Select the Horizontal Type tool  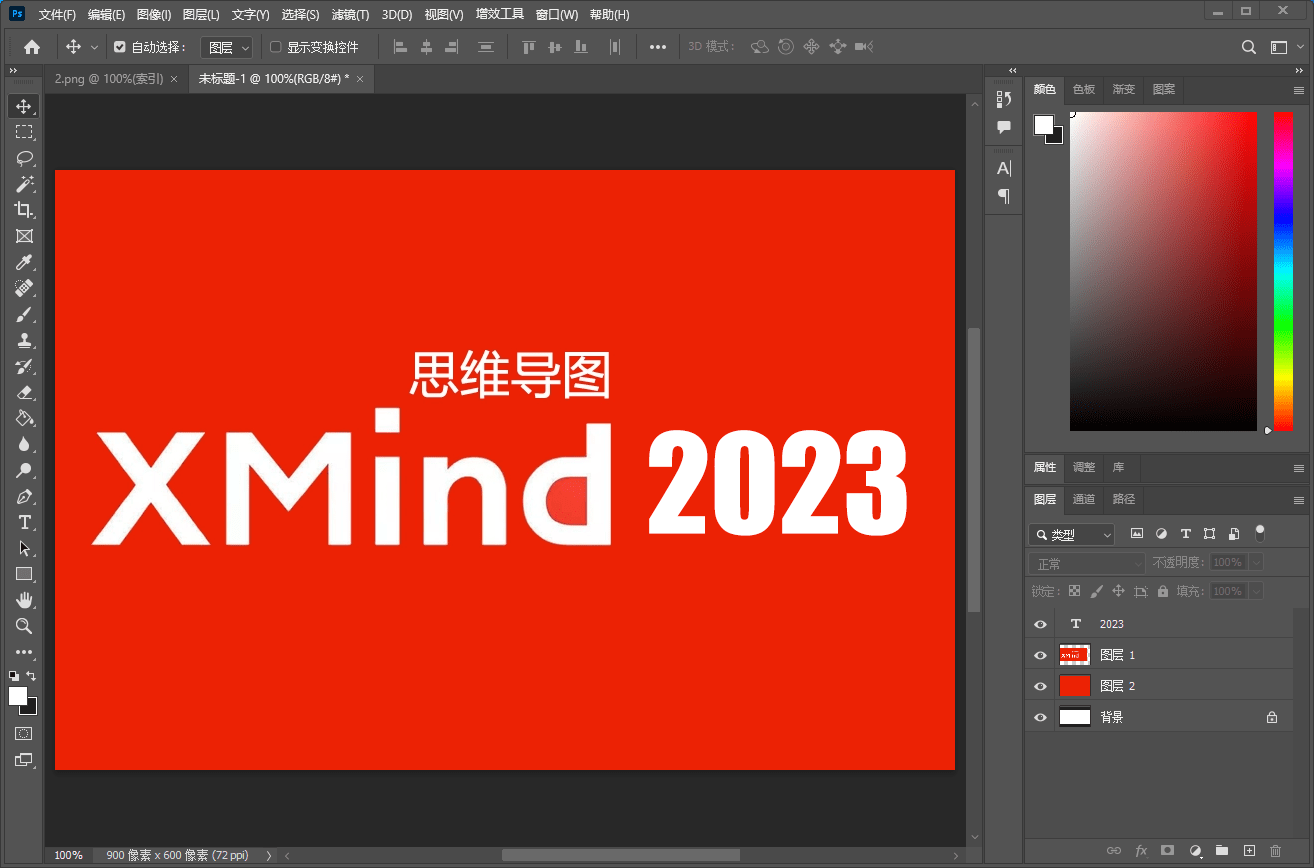pos(24,522)
